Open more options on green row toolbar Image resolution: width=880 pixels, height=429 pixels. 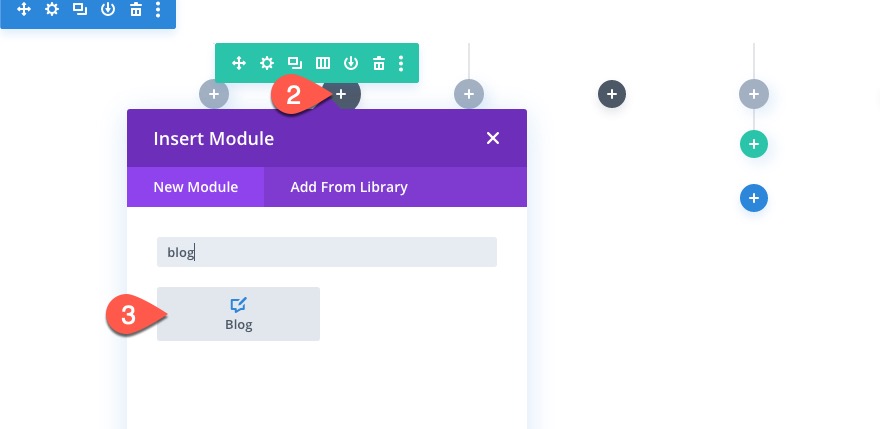(x=401, y=63)
